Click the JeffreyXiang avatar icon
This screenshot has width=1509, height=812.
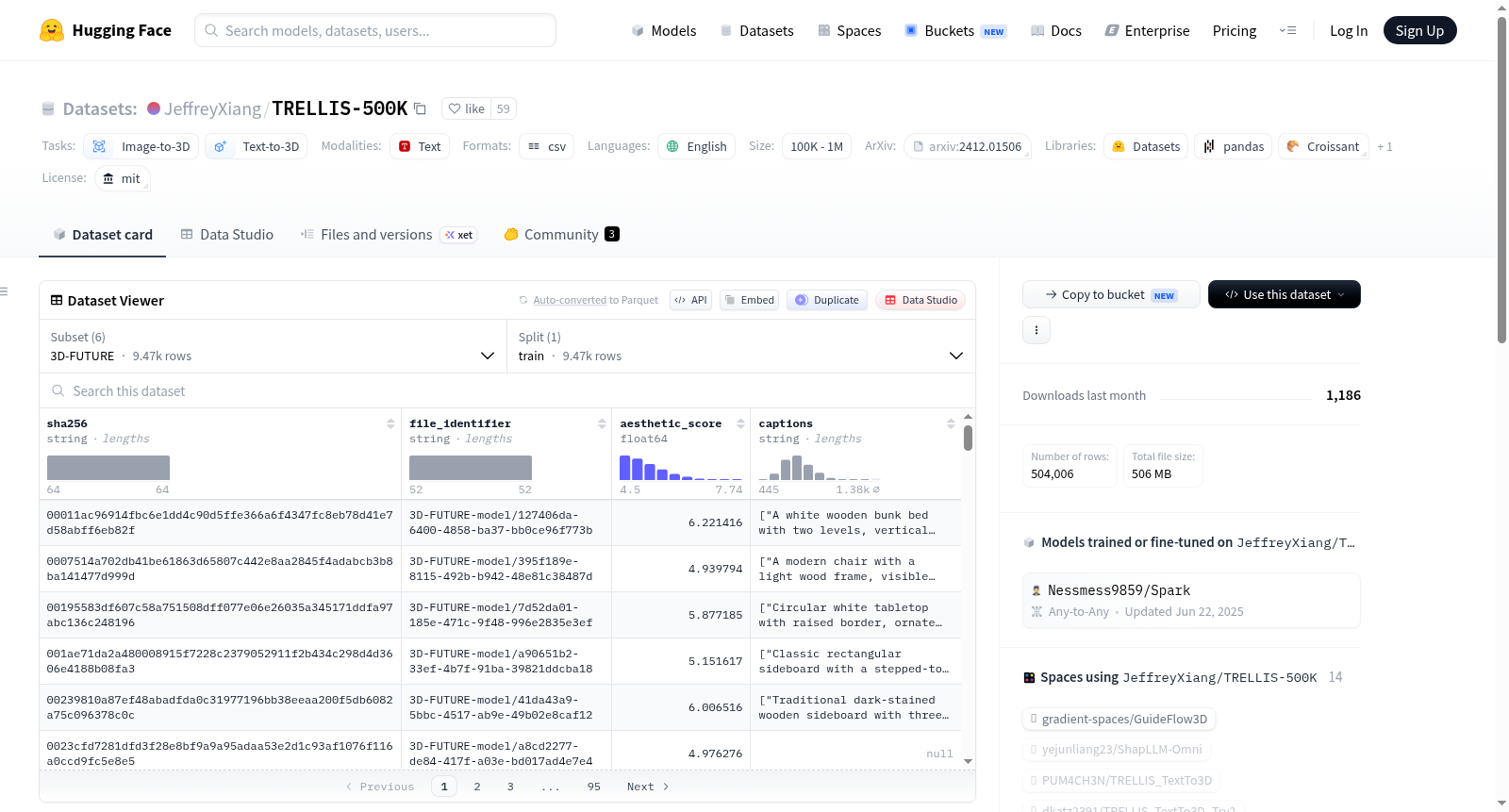[x=154, y=108]
